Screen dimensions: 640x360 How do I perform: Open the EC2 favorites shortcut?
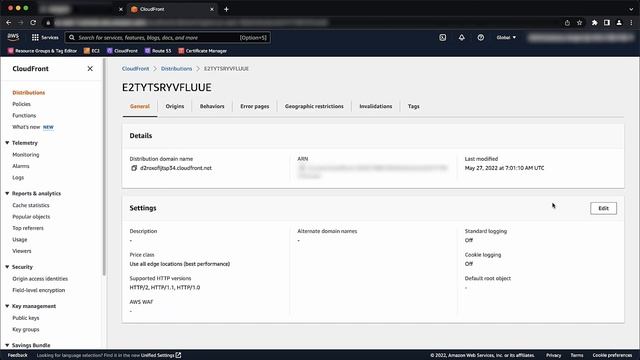pyautogui.click(x=92, y=51)
